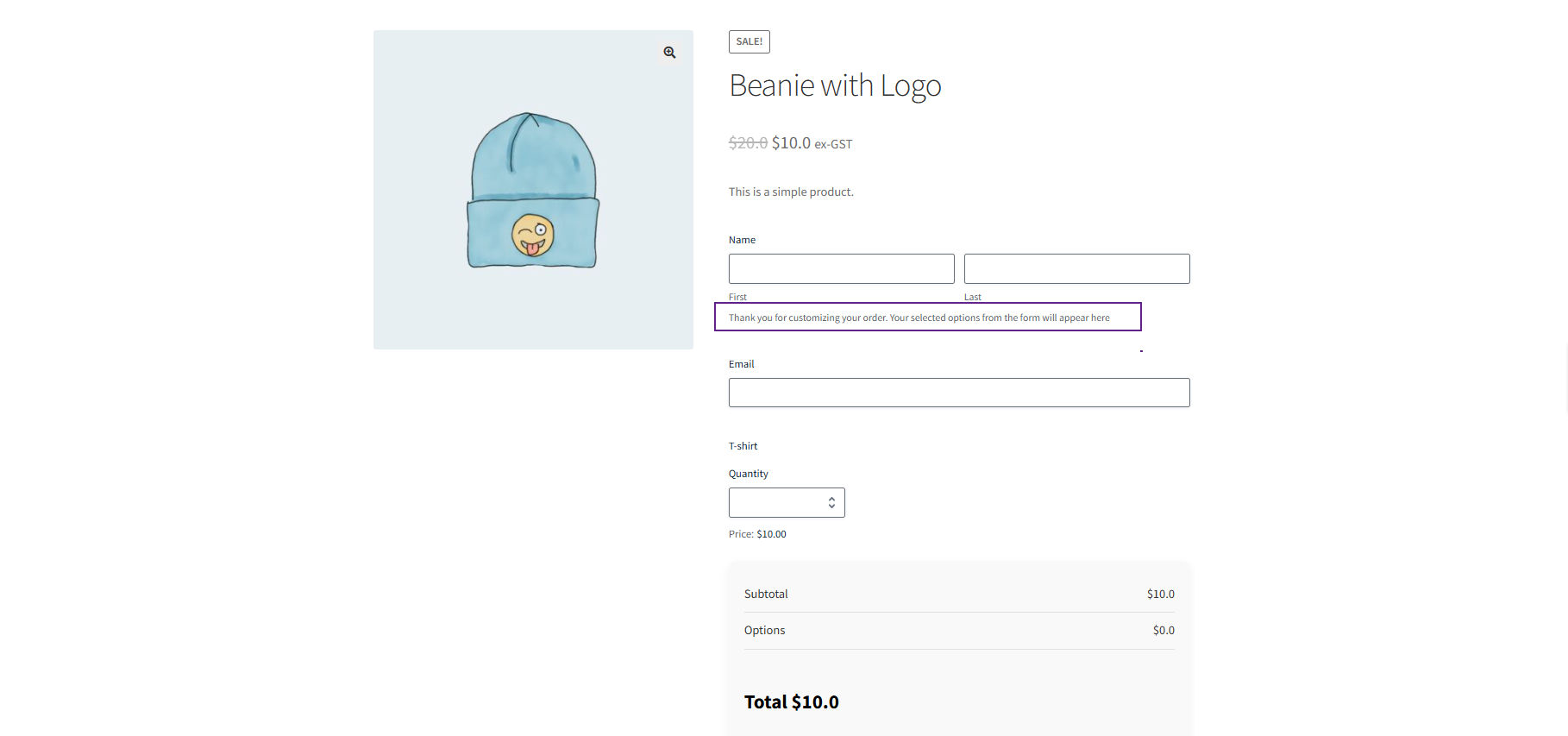Click into the Email input field
1568x736 pixels.
958,393
